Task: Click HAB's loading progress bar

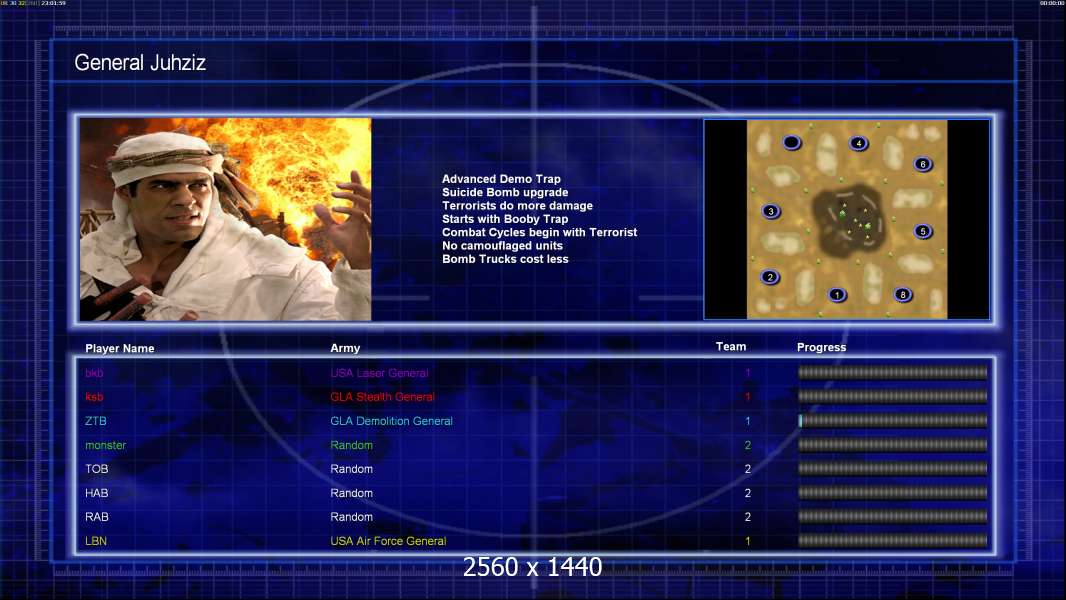Action: coord(893,493)
